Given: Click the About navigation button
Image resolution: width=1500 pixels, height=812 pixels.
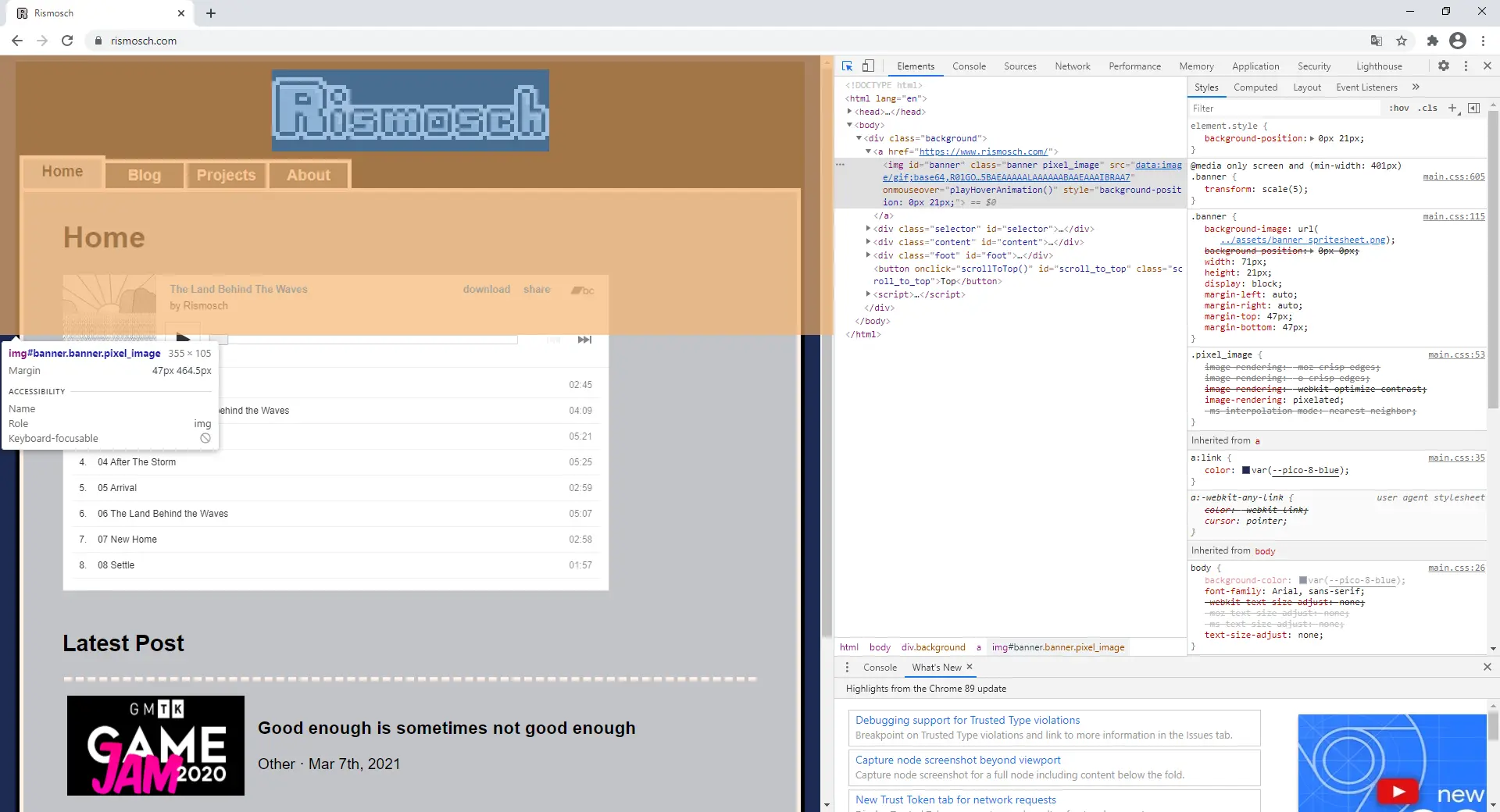Looking at the screenshot, I should click(x=309, y=176).
